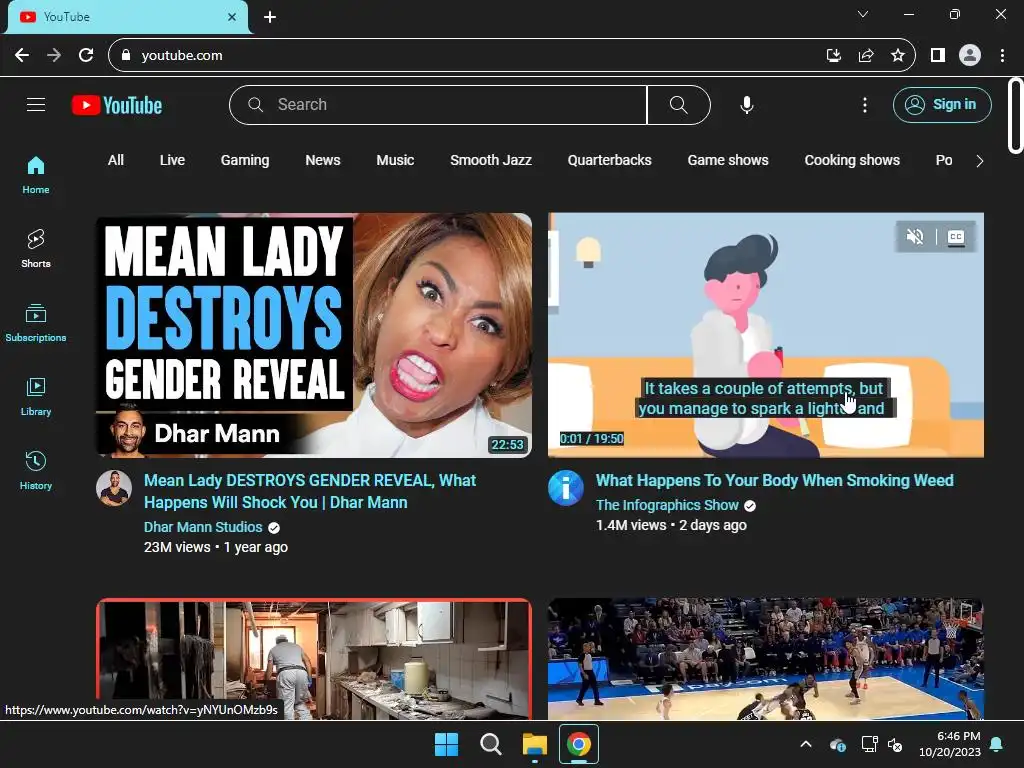Image resolution: width=1024 pixels, height=768 pixels.
Task: Go to Home in sidebar
Action: [x=36, y=175]
